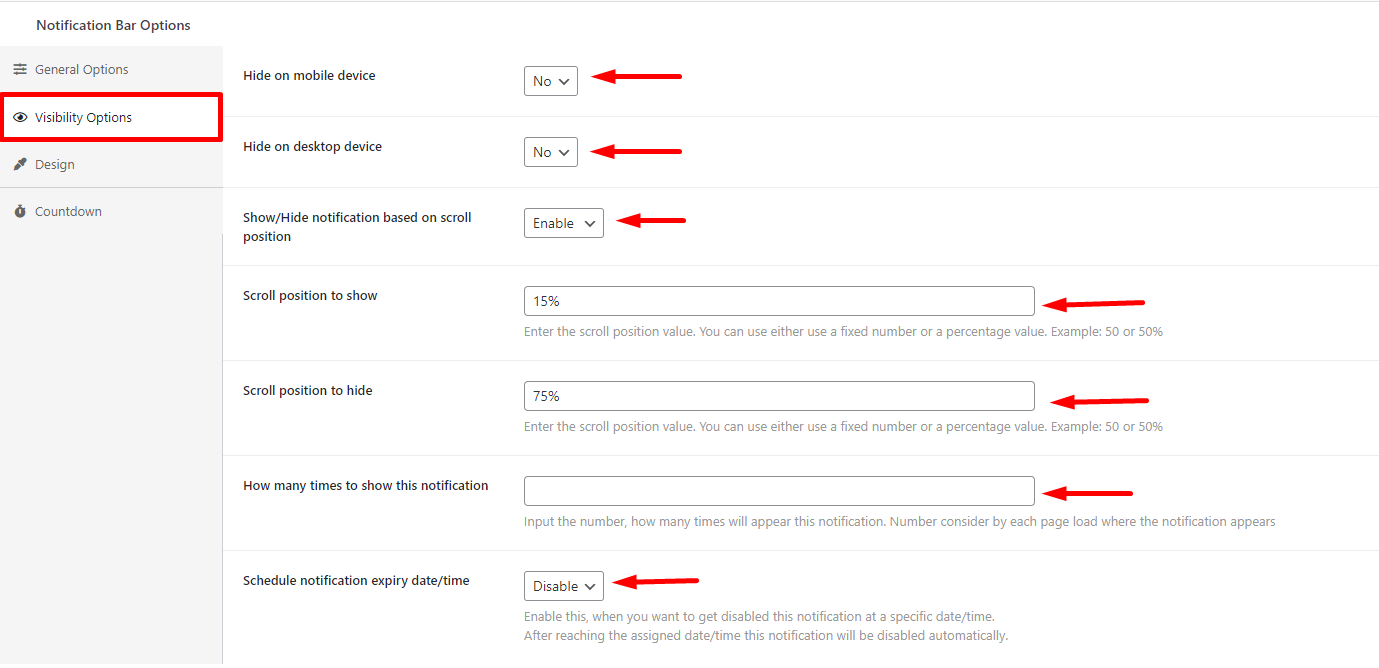Open the schedule expiry Disable dropdown

tap(563, 586)
